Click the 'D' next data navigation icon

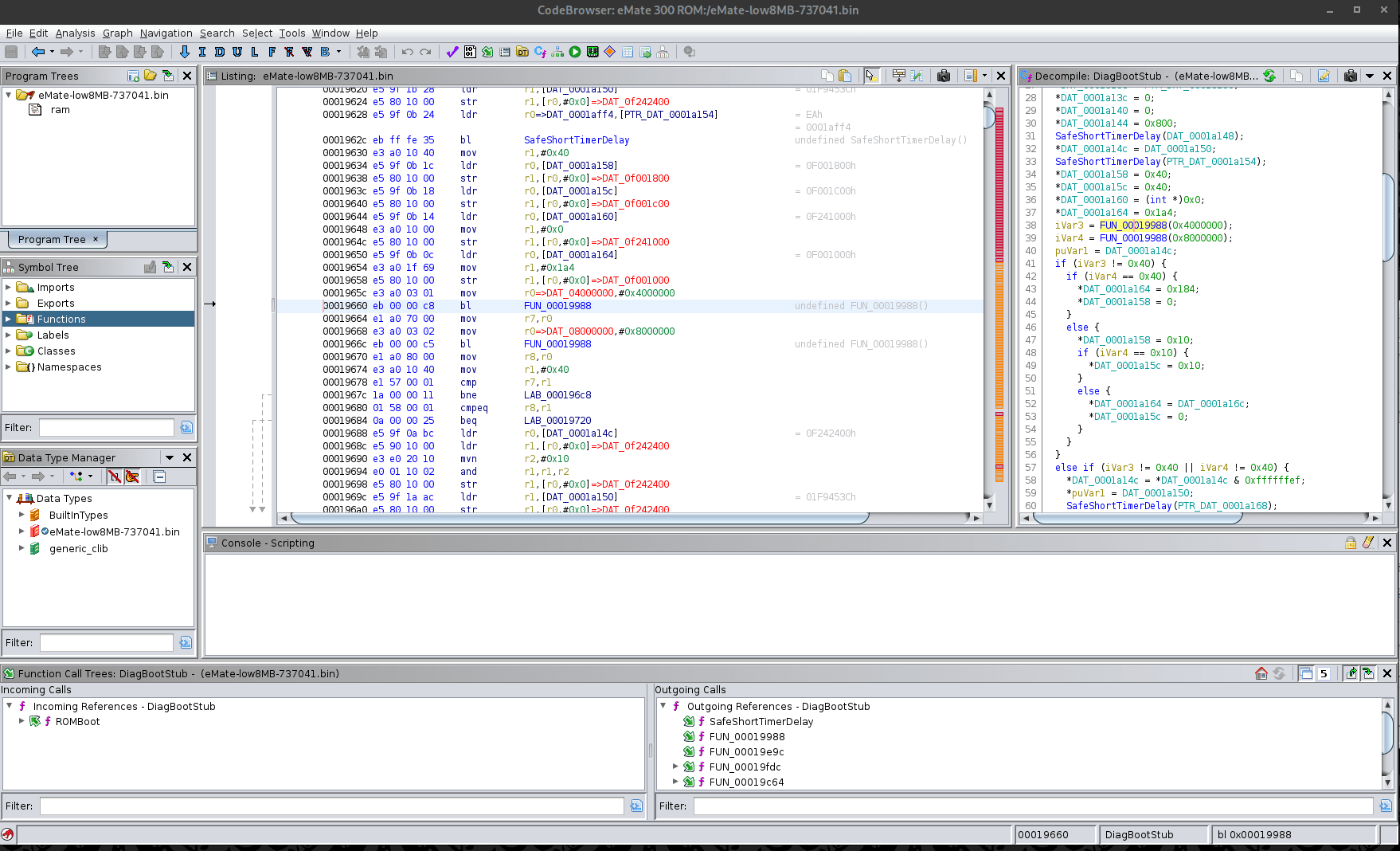tap(220, 52)
